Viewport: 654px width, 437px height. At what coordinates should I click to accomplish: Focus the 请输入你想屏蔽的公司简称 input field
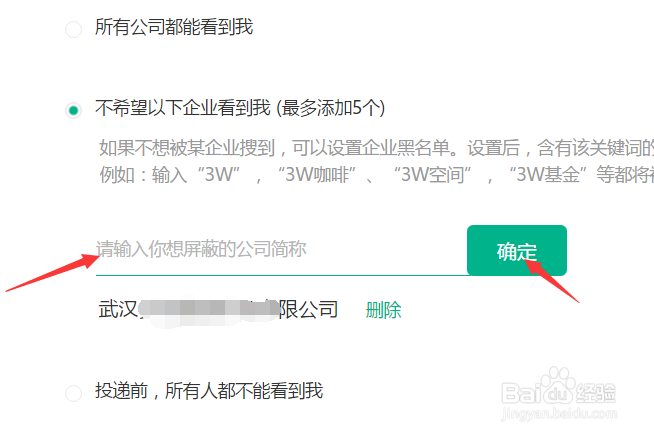pos(282,250)
